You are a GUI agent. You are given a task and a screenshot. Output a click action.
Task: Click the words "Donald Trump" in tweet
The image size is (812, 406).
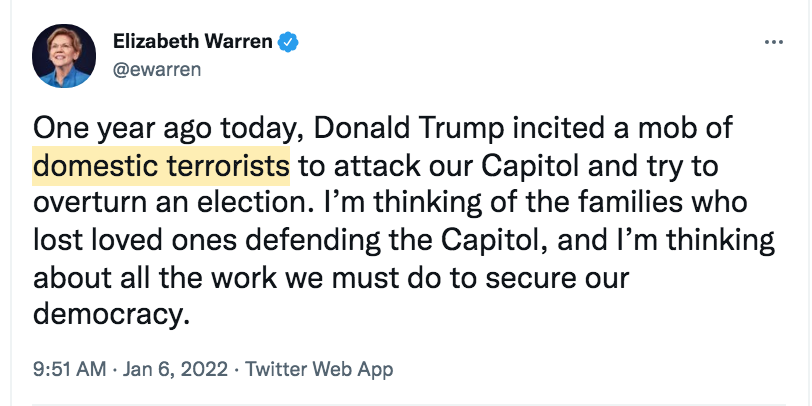pyautogui.click(x=387, y=129)
